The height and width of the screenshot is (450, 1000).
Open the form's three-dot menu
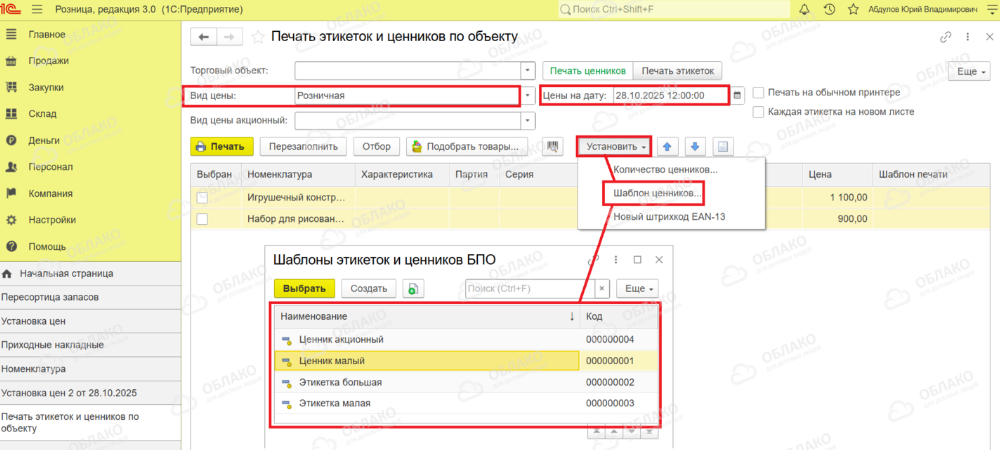[x=968, y=37]
